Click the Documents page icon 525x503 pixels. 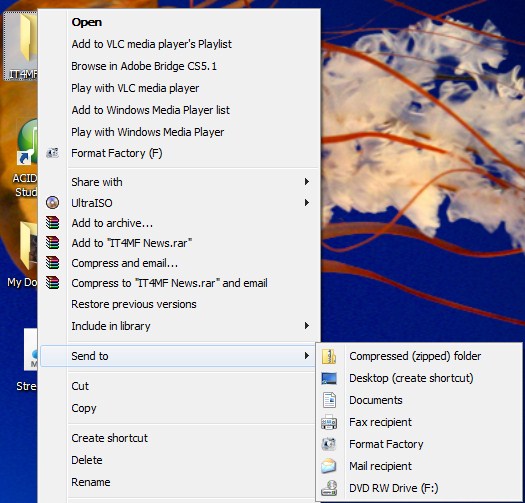pos(329,400)
